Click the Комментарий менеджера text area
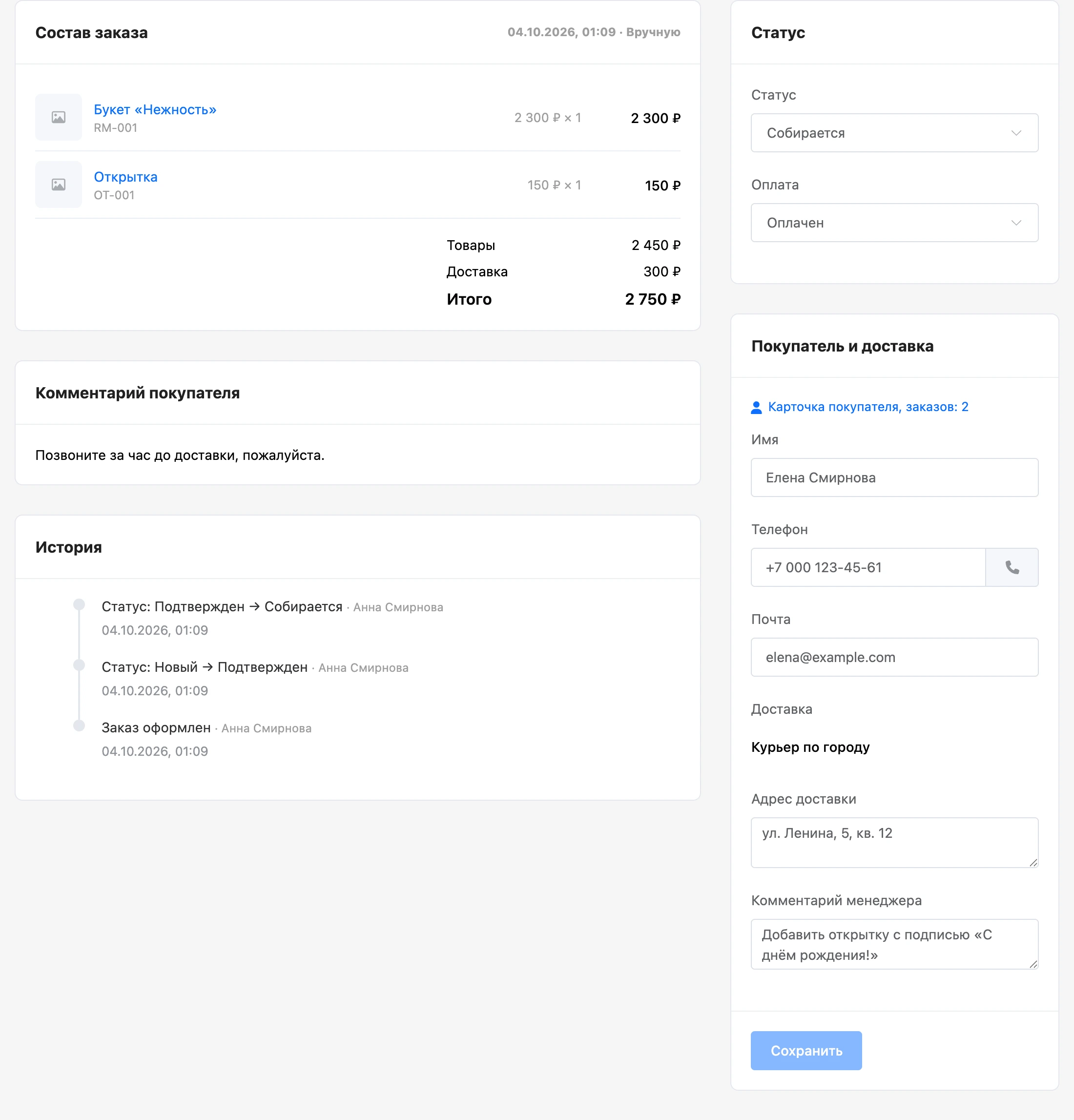The image size is (1074, 1120). coord(895,944)
